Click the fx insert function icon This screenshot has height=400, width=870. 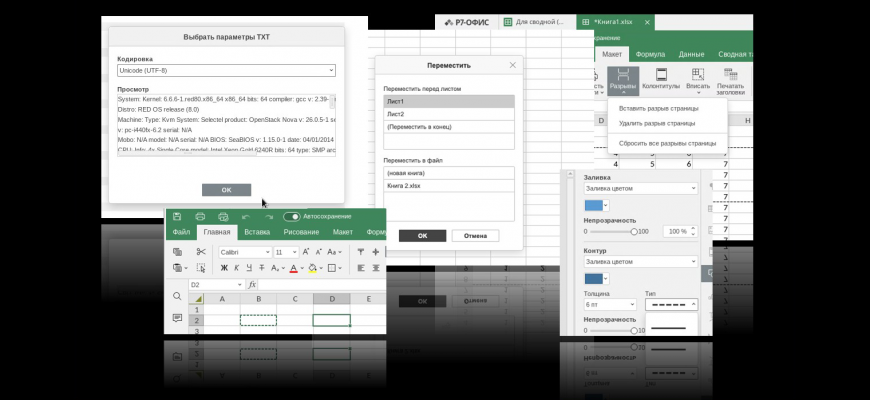click(252, 285)
